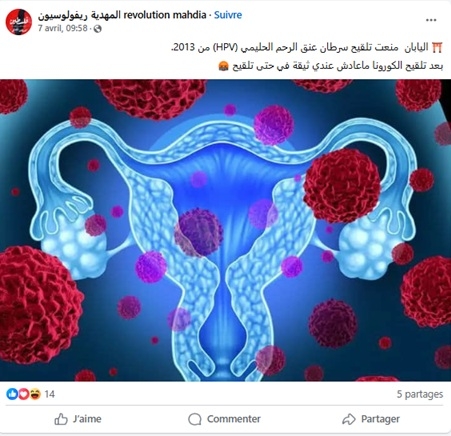Click the arrow icon beside Partager
The image size is (451, 436).
pos(349,419)
